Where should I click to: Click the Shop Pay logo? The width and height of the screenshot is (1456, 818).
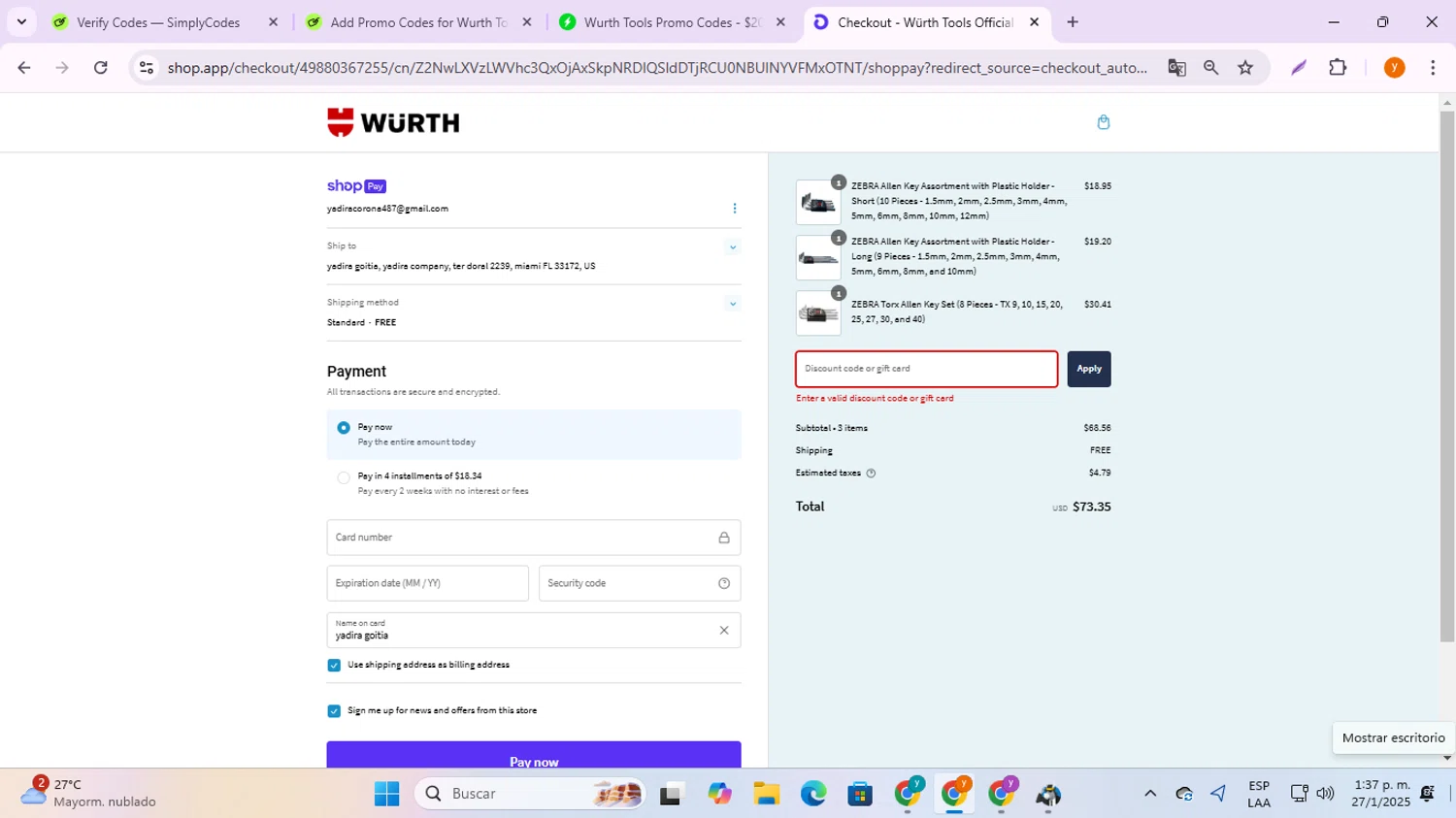point(356,186)
